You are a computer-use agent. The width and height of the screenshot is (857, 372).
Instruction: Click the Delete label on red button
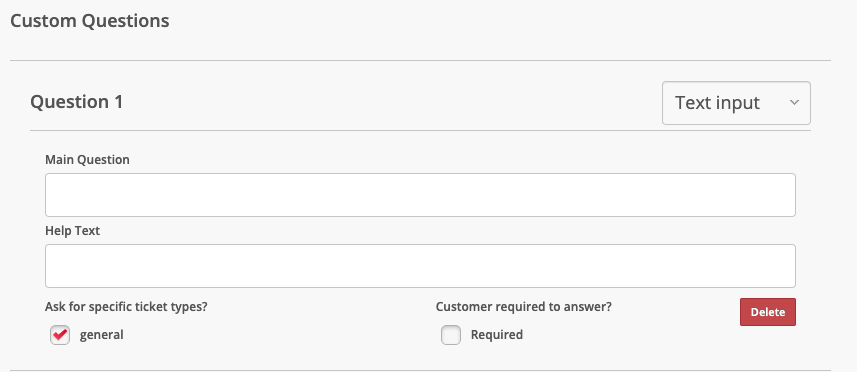pos(768,312)
